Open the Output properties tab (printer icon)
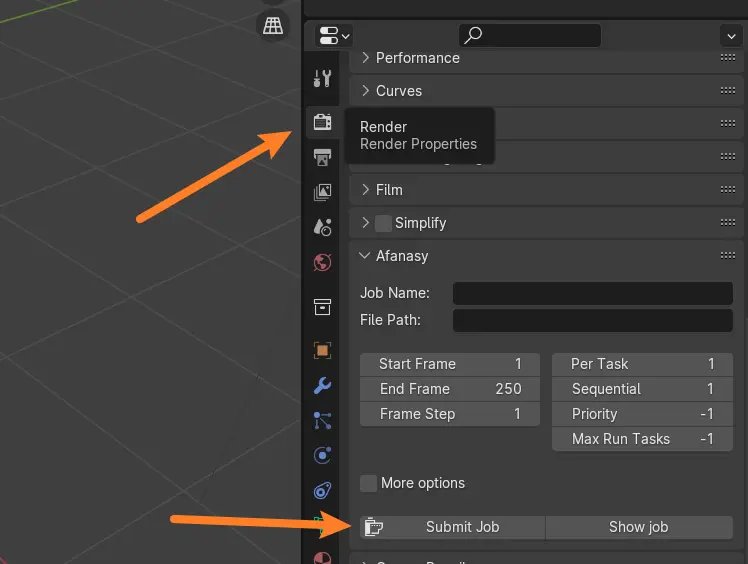Screen dimensions: 748x564 (x=322, y=157)
